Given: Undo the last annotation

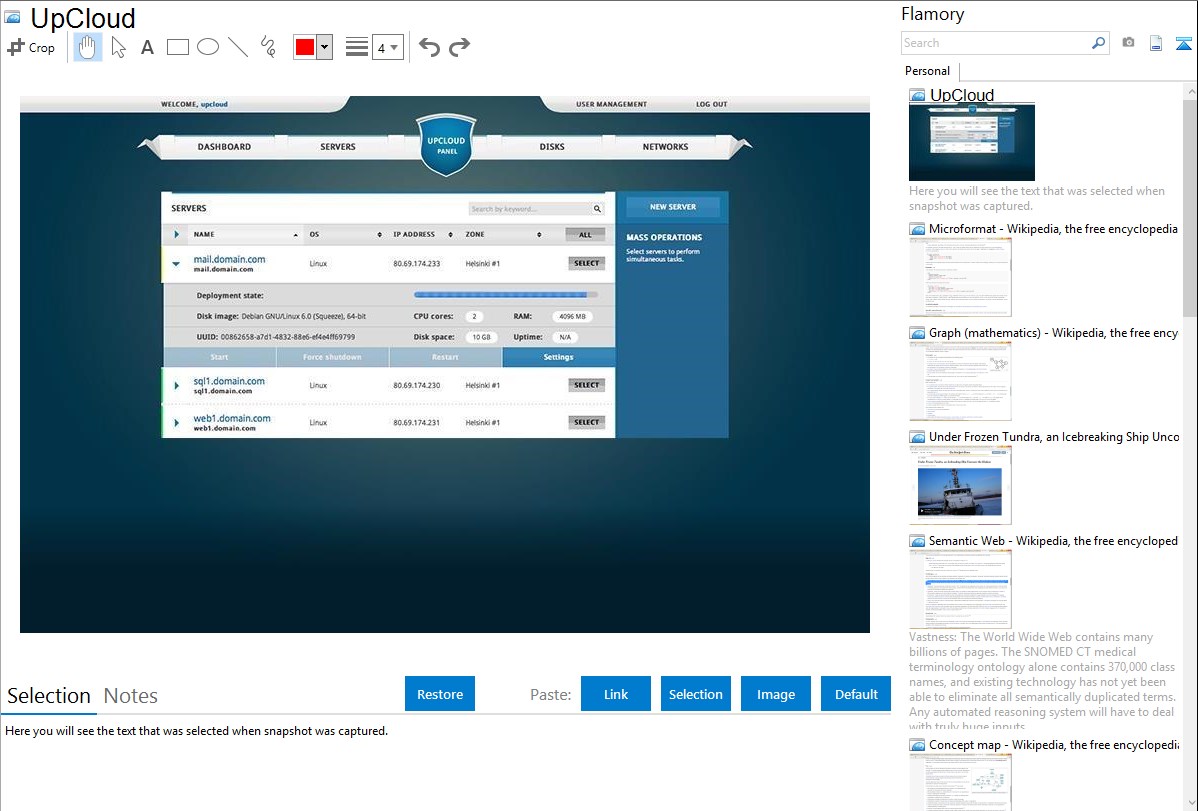Looking at the screenshot, I should (429, 47).
